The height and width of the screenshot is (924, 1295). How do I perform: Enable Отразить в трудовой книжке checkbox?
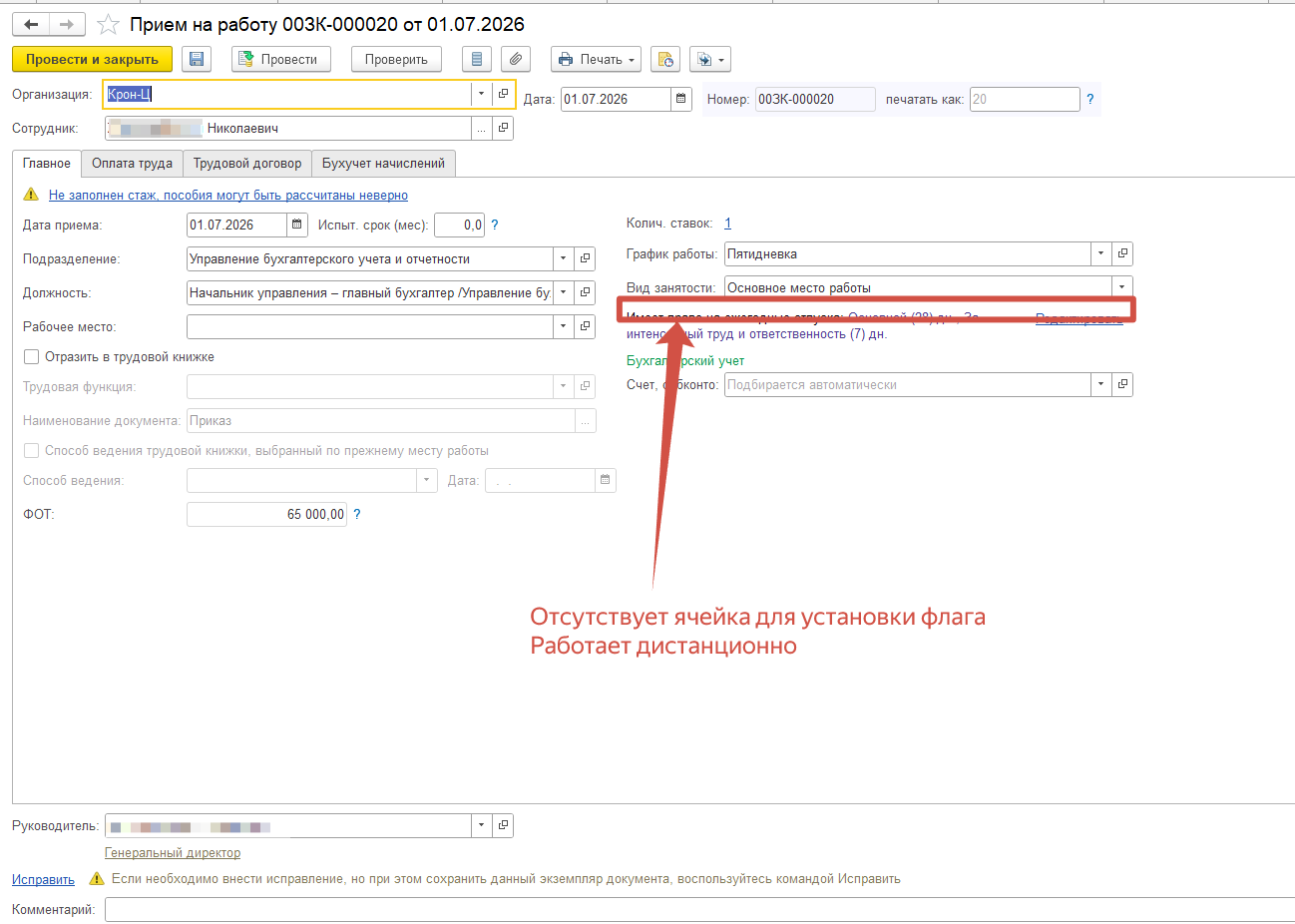(32, 356)
